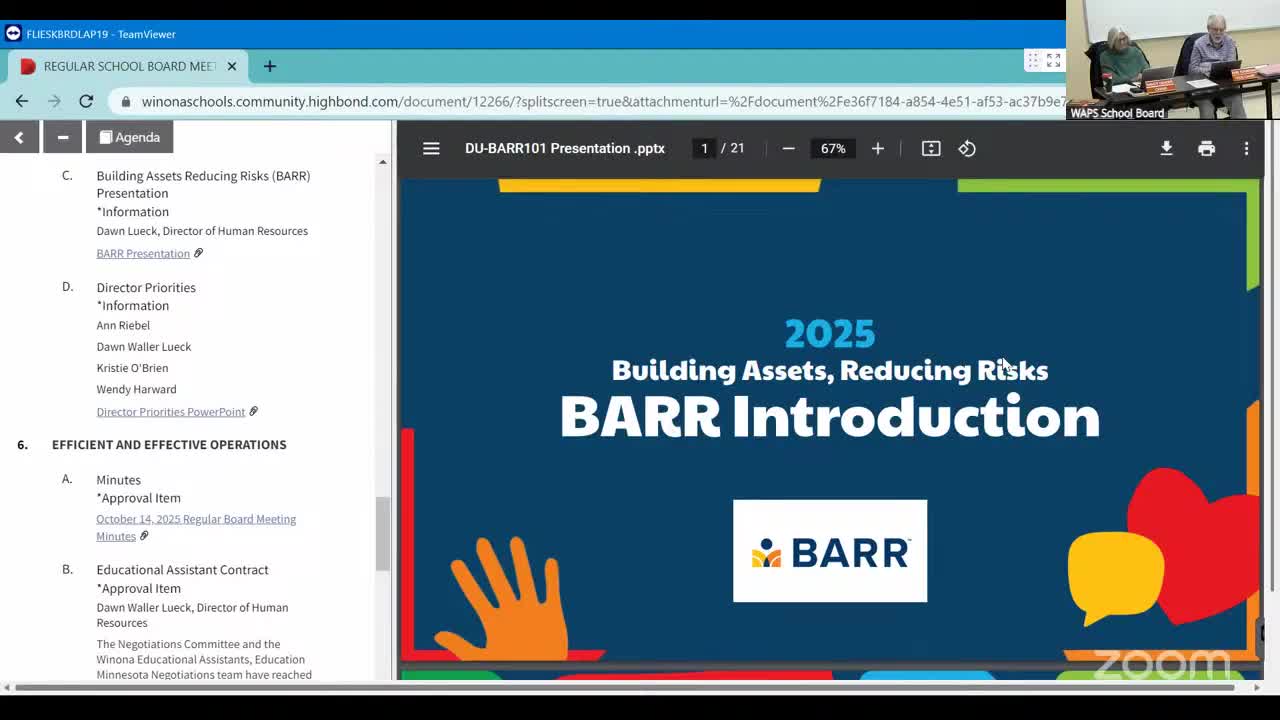This screenshot has height=720, width=1280.
Task: Open the BARR Presentation attachment link
Action: tap(143, 253)
